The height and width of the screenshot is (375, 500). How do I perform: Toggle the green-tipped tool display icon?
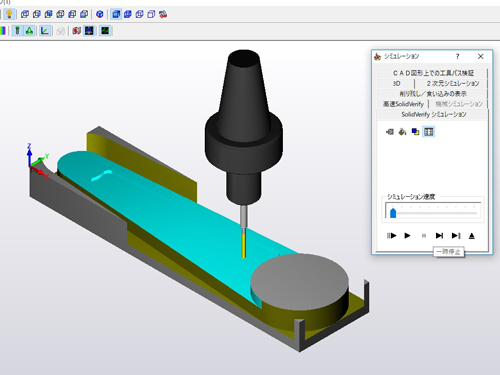[x=17, y=31]
